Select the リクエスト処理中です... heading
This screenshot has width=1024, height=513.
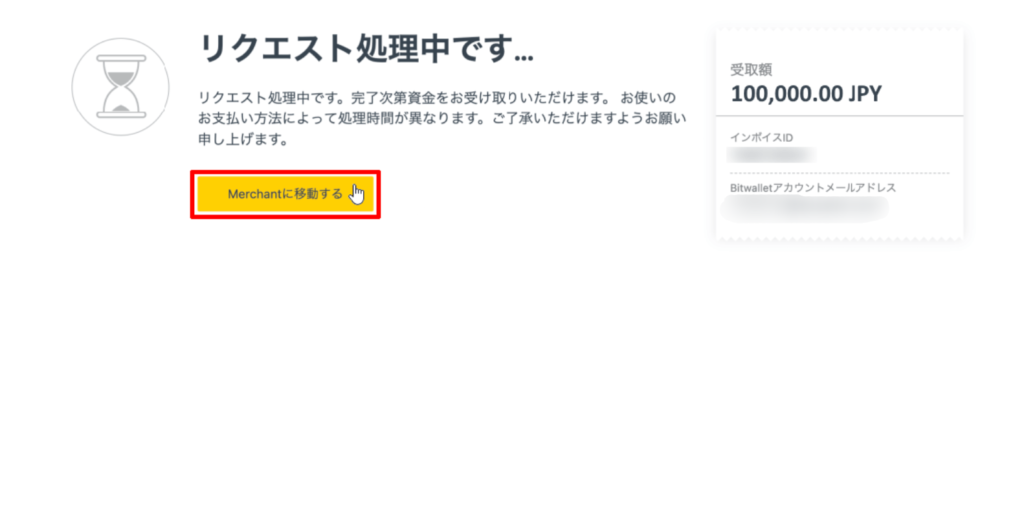tap(366, 49)
